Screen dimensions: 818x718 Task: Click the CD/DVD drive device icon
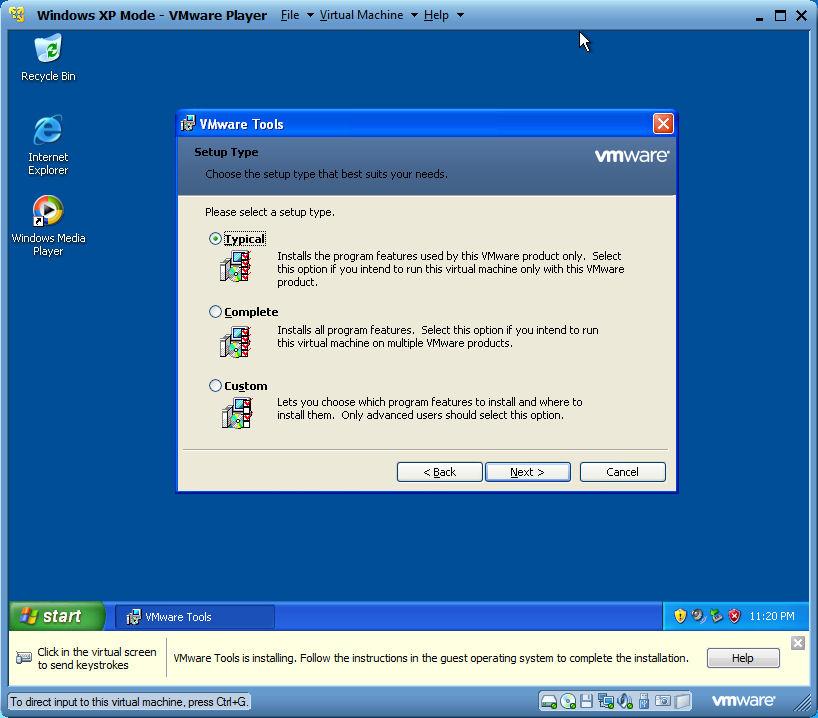point(568,701)
